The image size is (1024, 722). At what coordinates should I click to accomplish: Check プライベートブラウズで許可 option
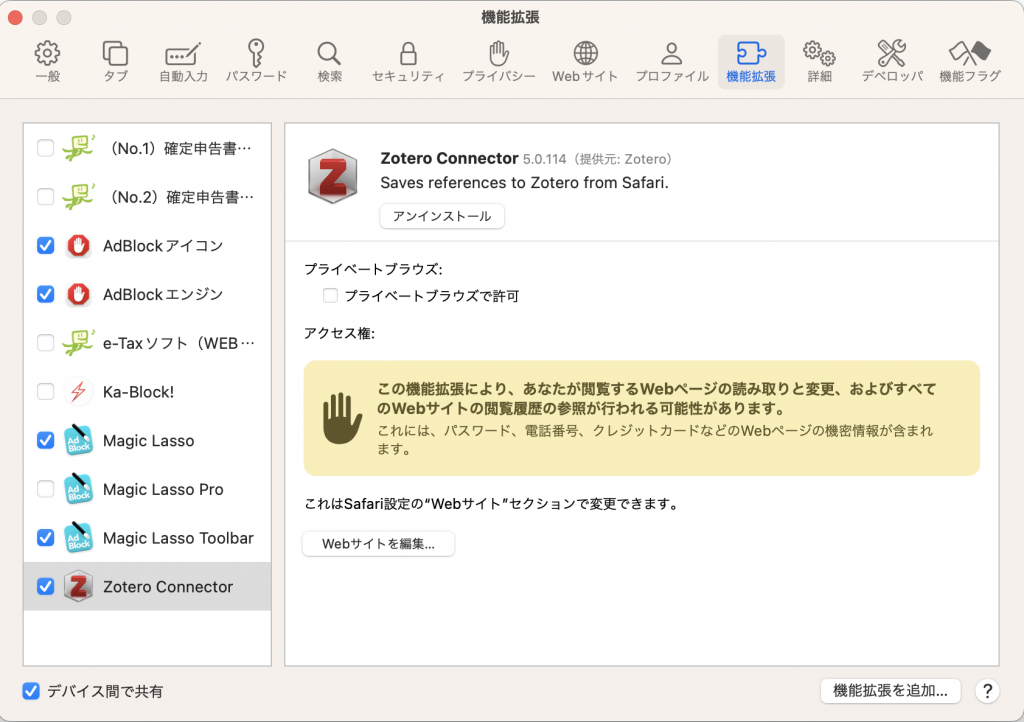330,296
